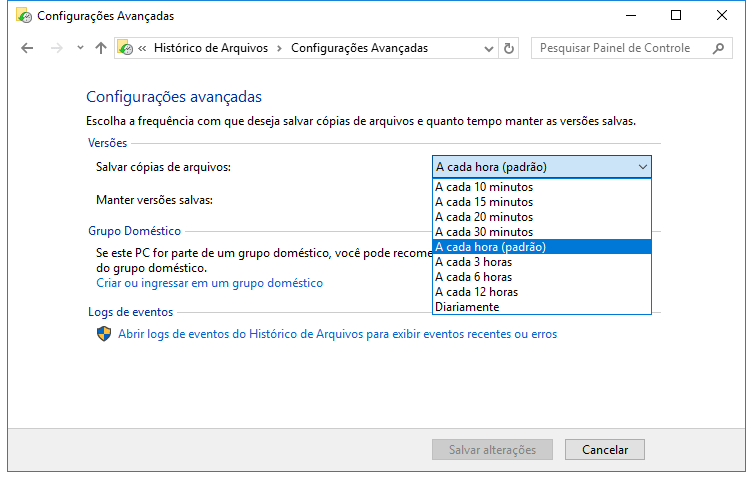Click Configurações Avançadas breadcrumb segment

359,48
